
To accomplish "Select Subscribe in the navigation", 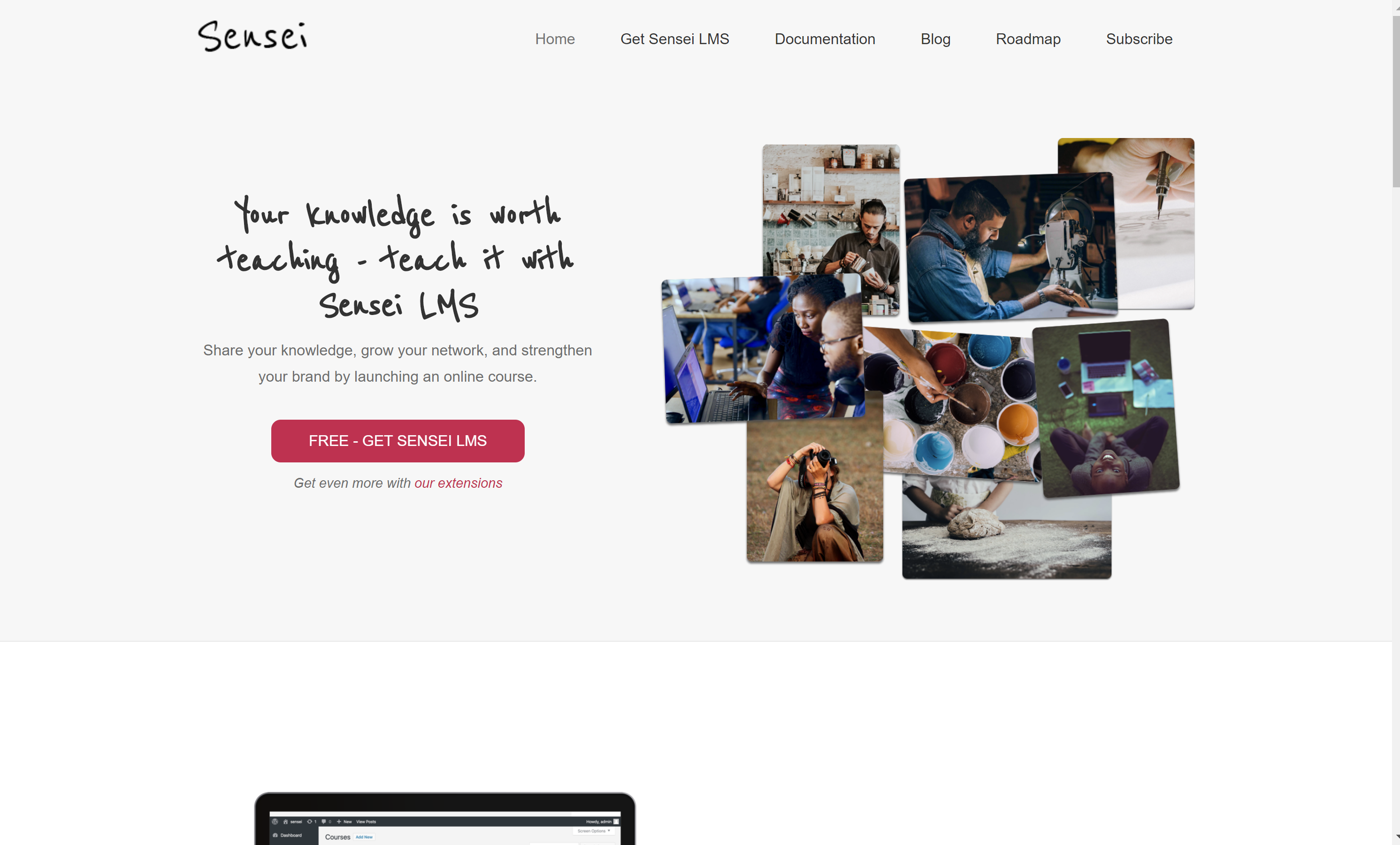I will click(x=1139, y=38).
